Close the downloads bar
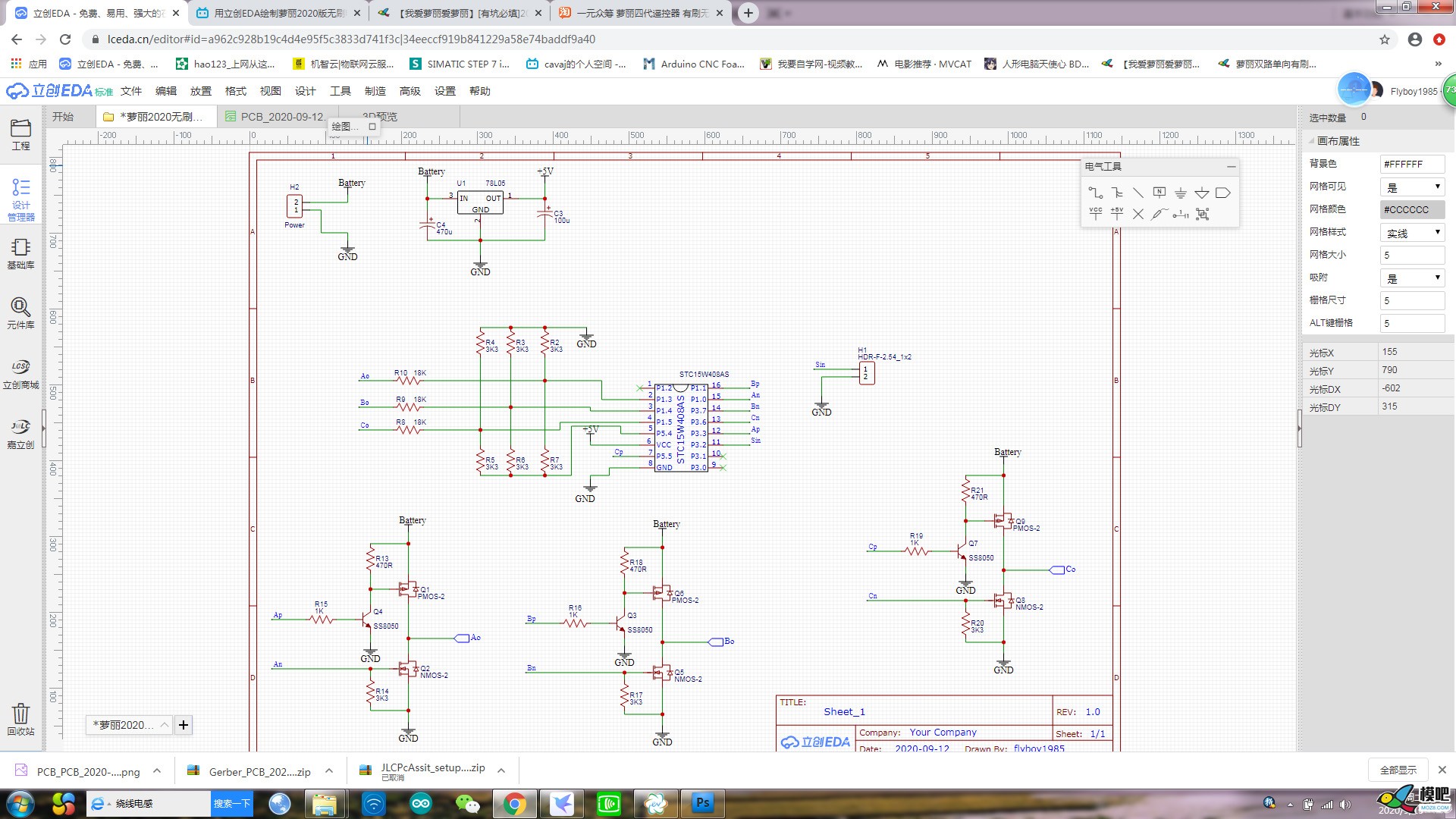The image size is (1456, 819). click(1442, 770)
